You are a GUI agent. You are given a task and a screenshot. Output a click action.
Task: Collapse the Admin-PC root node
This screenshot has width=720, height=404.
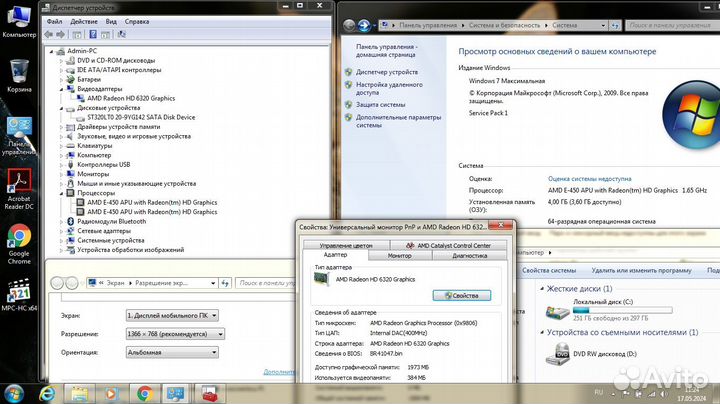click(51, 51)
